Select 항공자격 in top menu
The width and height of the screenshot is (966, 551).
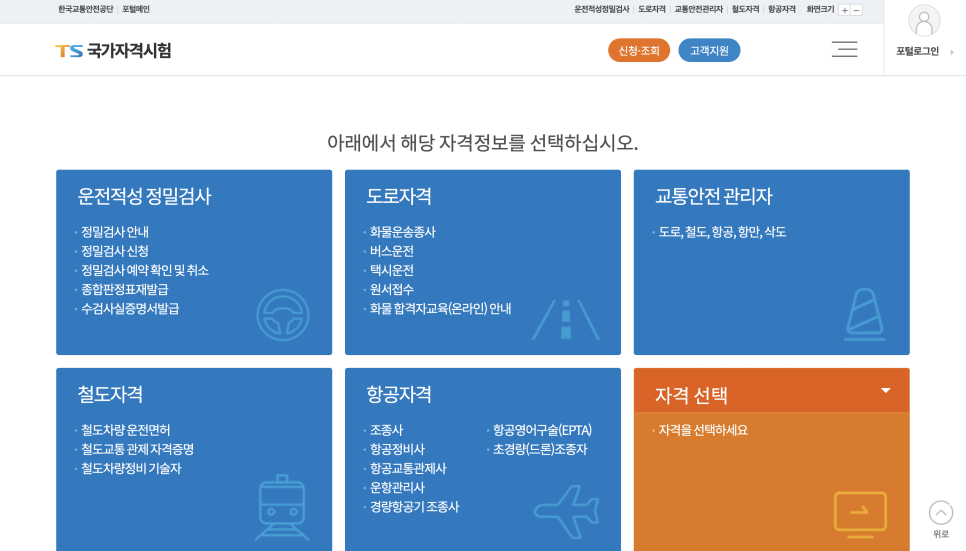coord(782,9)
